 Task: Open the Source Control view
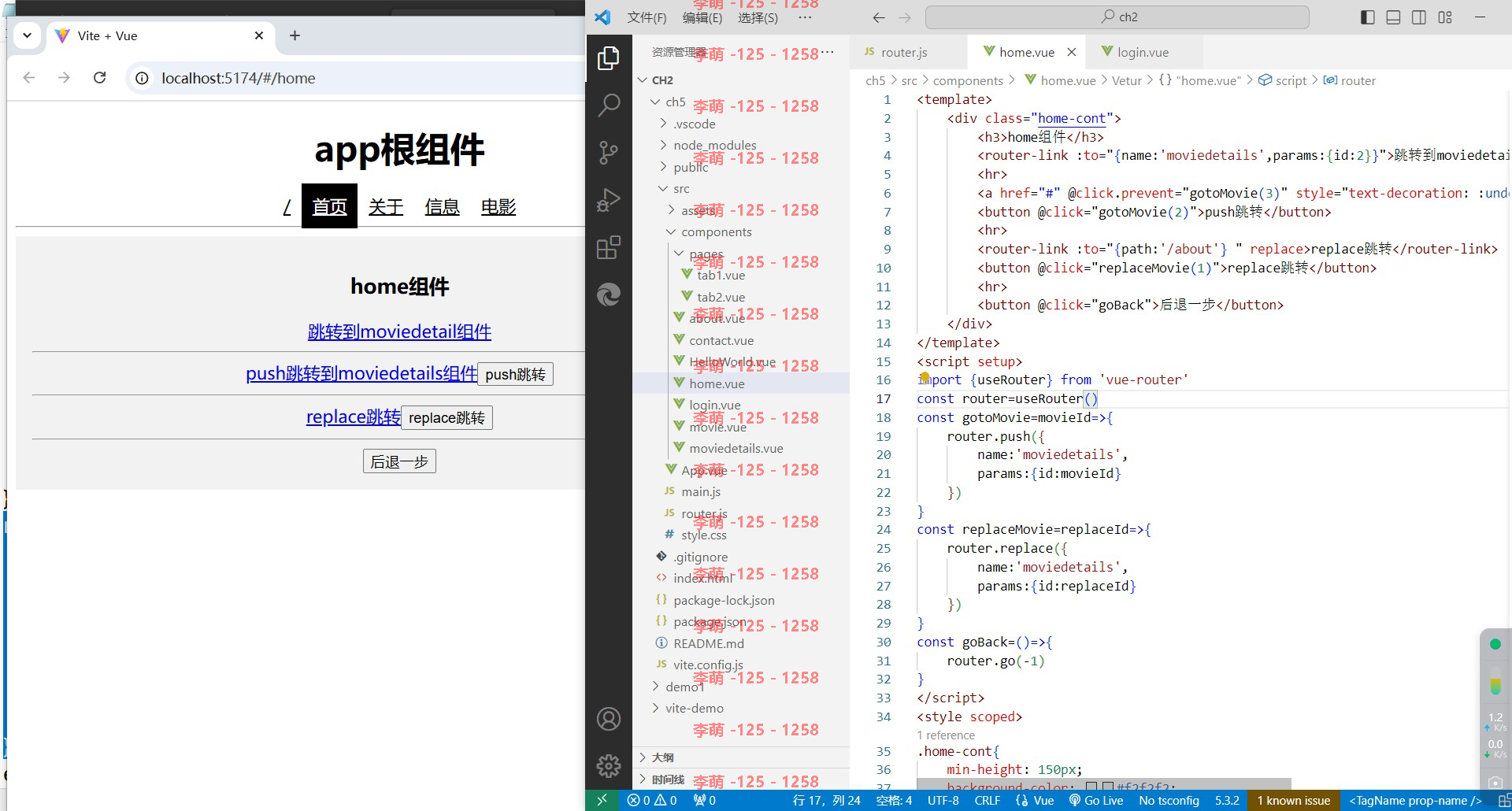(x=608, y=152)
